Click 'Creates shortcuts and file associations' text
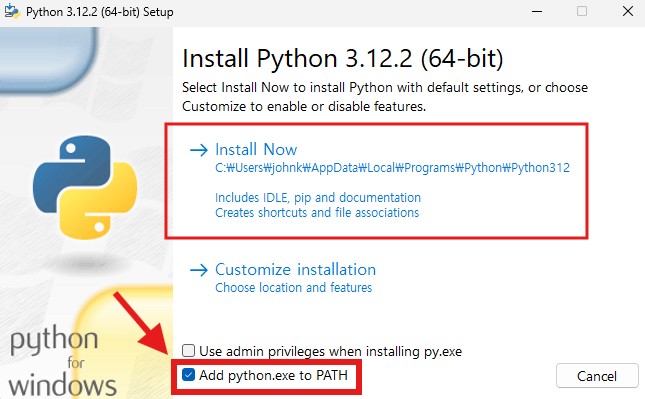645x399 pixels. tap(317, 213)
